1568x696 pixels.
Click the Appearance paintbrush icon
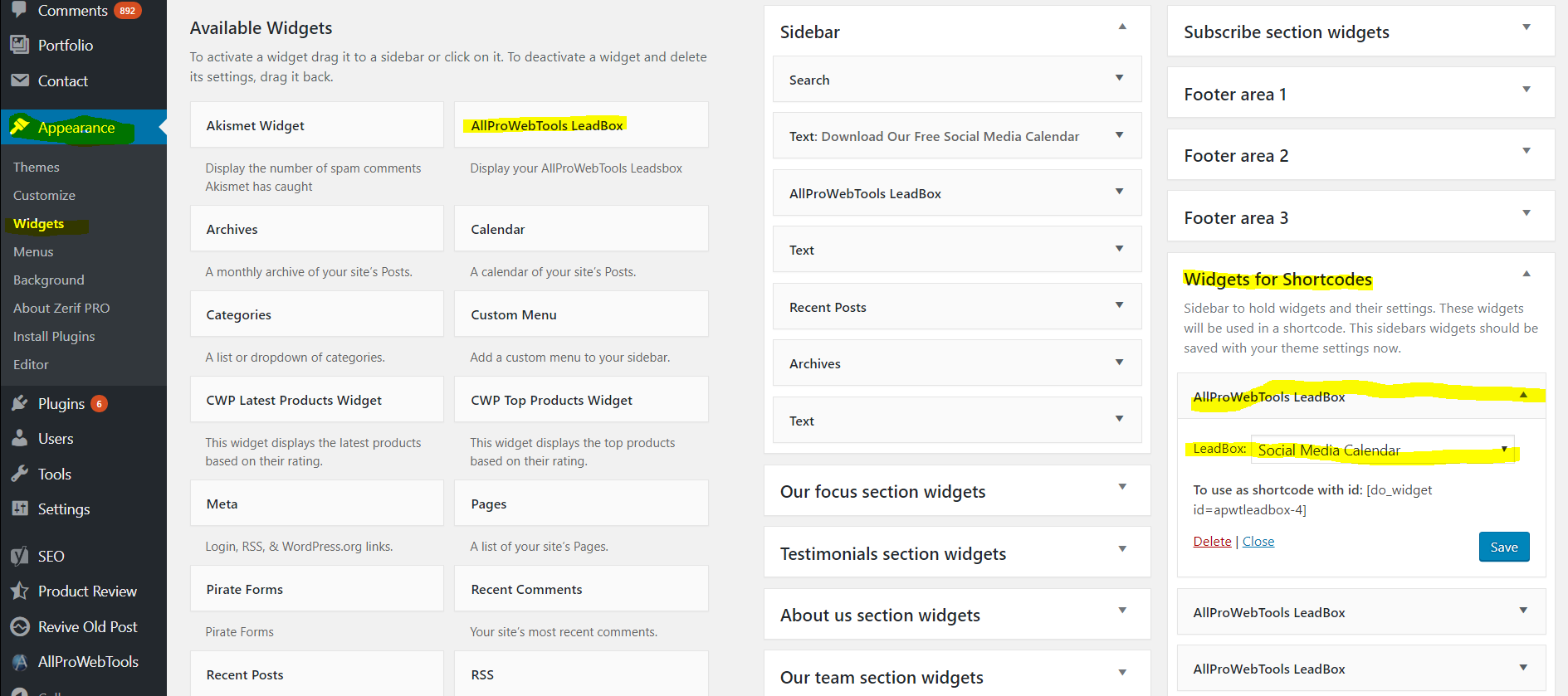pos(20,125)
